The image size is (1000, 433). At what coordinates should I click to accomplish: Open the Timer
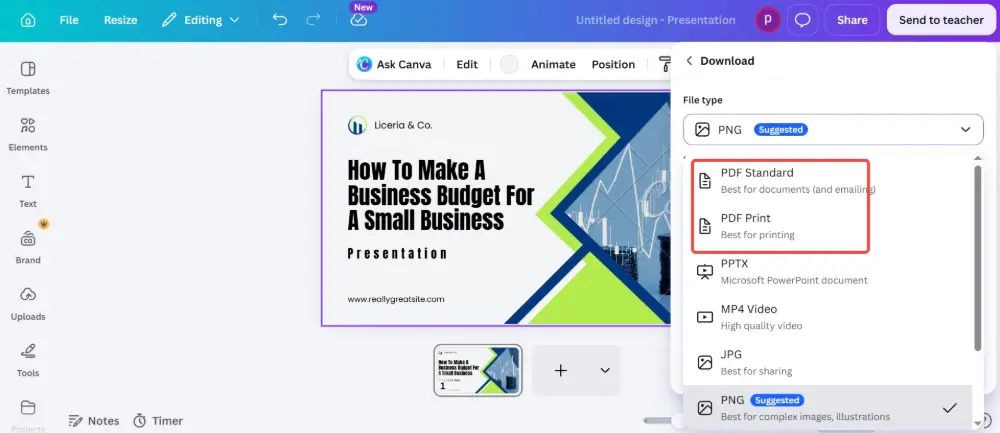point(158,420)
